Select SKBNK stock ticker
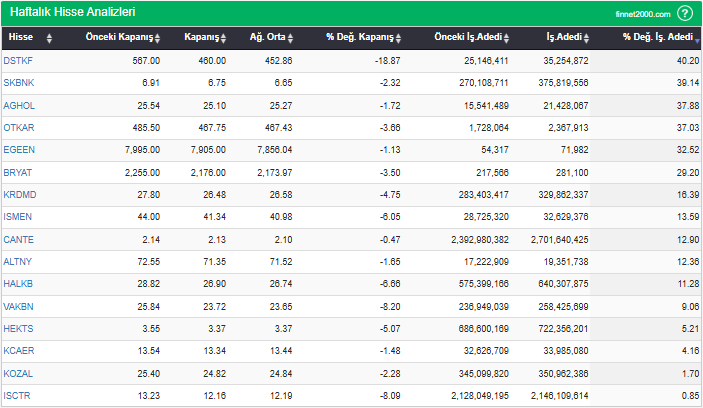The height and width of the screenshot is (408, 703). pos(18,82)
